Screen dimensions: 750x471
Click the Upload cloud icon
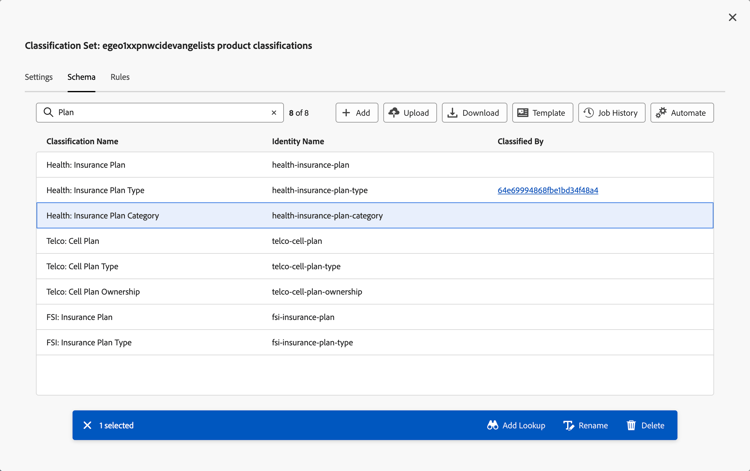394,113
